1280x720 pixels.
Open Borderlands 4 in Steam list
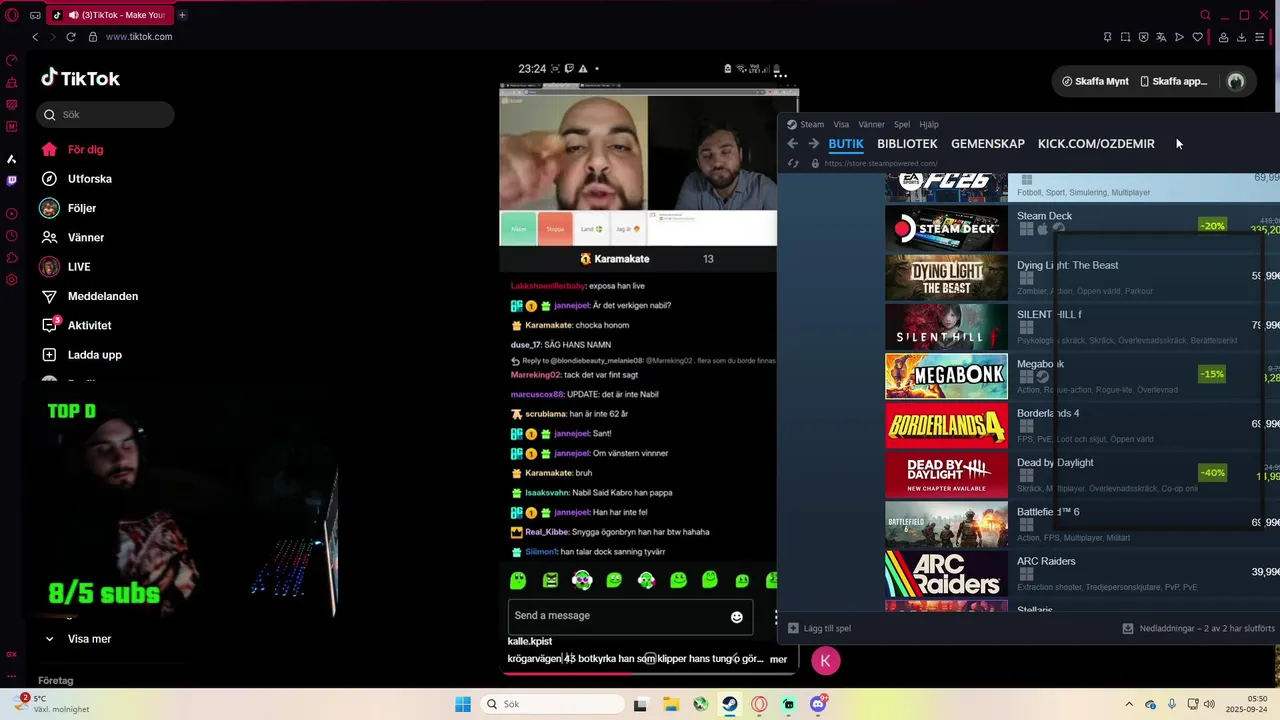point(1082,425)
